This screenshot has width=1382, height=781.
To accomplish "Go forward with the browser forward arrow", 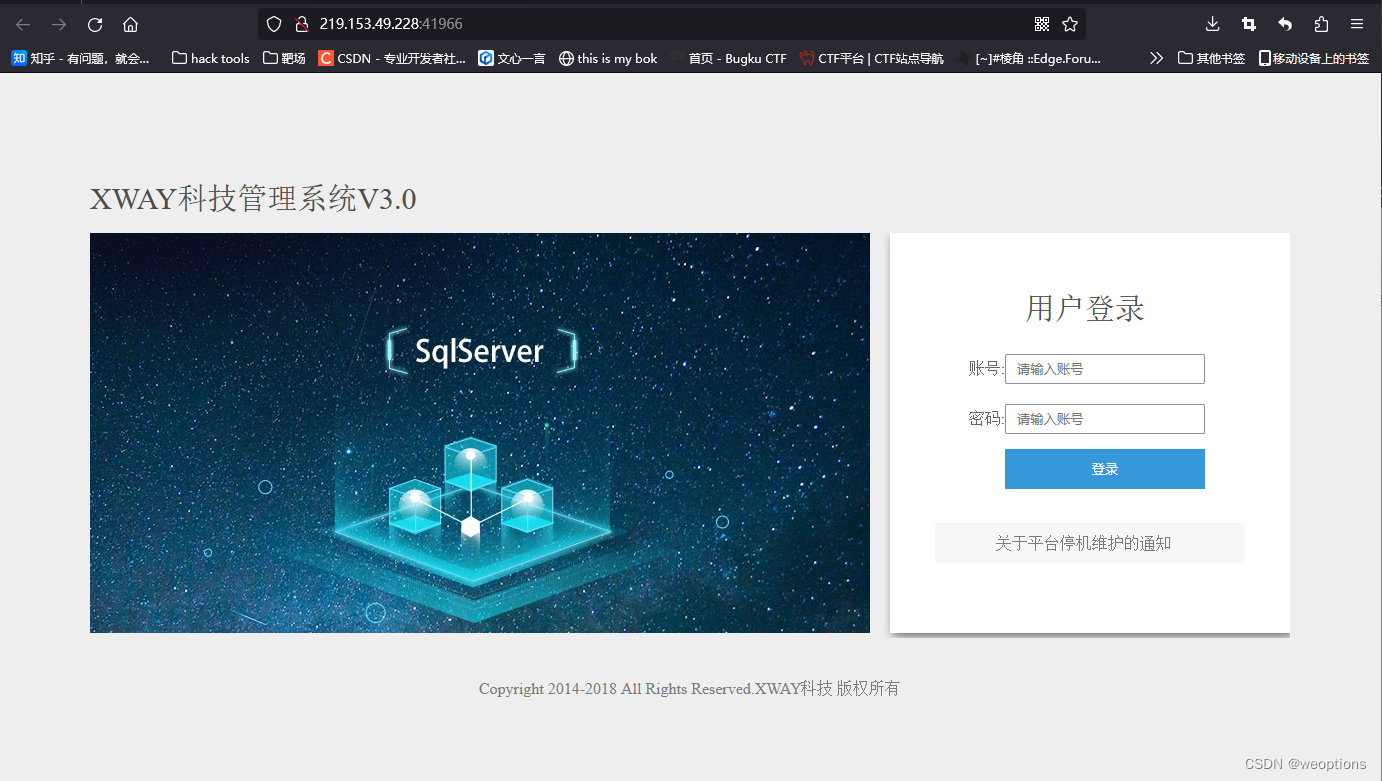I will (59, 24).
